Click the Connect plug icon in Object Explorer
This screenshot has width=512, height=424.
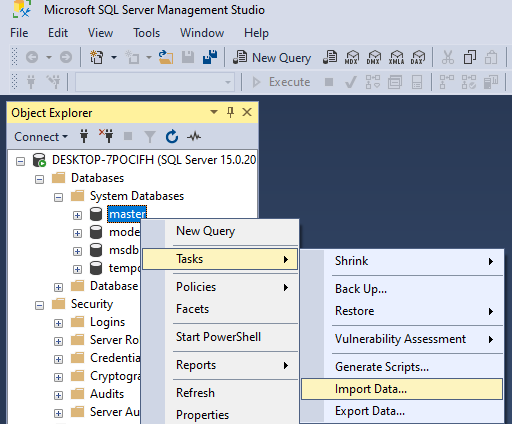click(84, 137)
